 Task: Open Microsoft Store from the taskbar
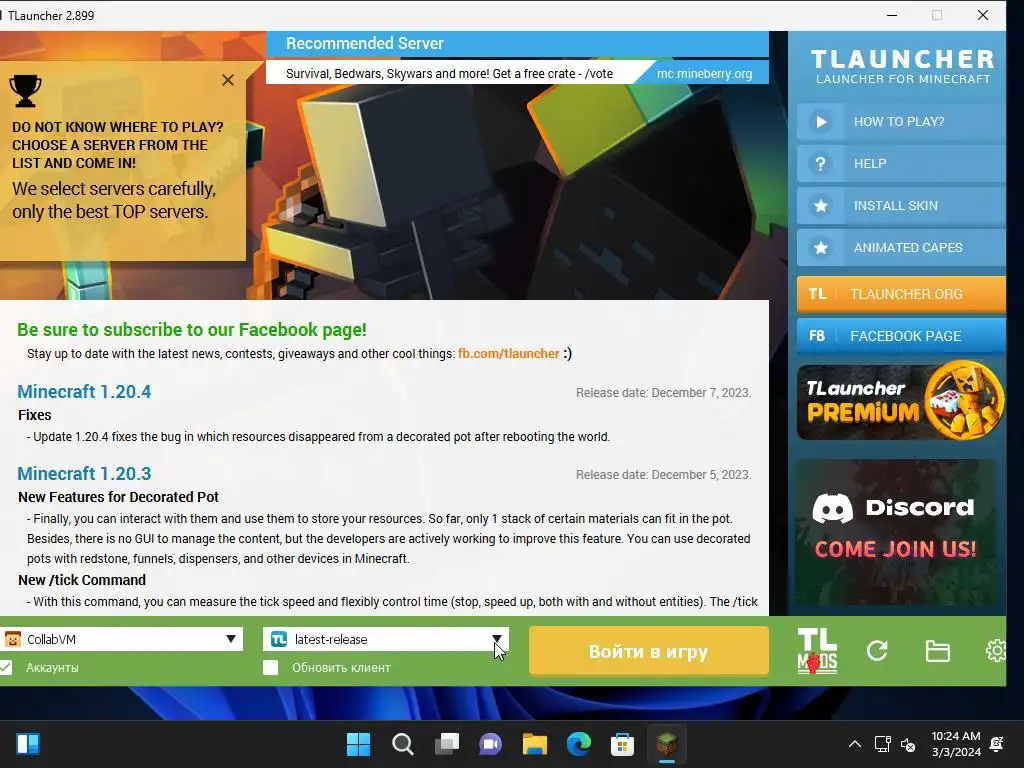click(x=622, y=744)
